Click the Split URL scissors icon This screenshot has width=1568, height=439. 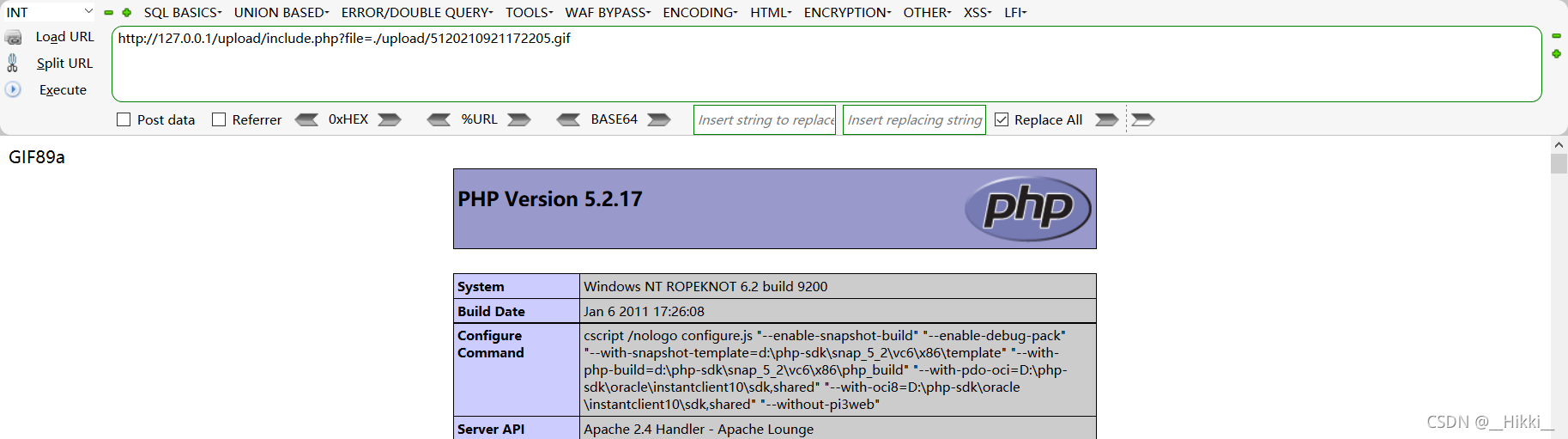coord(13,63)
